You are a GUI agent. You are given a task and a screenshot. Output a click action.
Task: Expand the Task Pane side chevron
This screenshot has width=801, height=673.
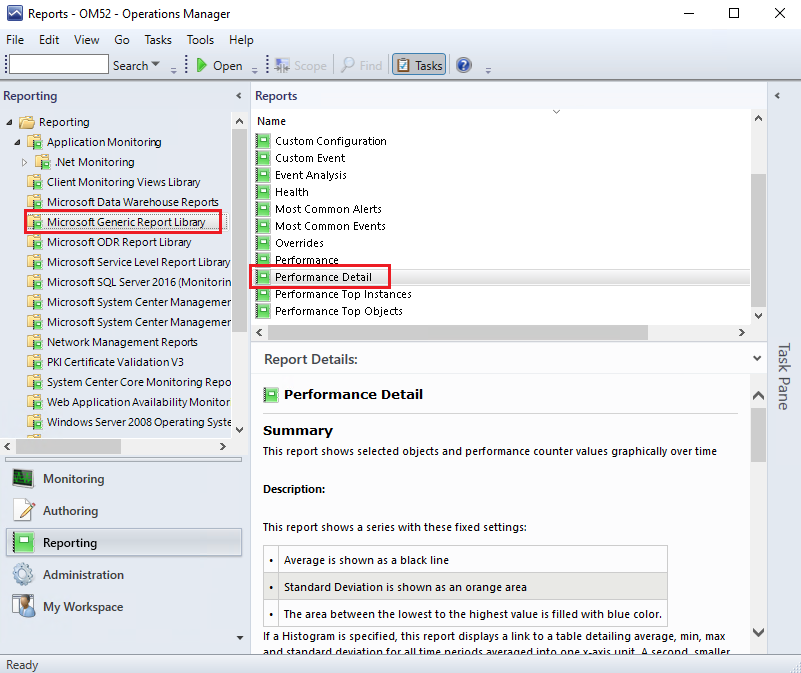pos(777,96)
